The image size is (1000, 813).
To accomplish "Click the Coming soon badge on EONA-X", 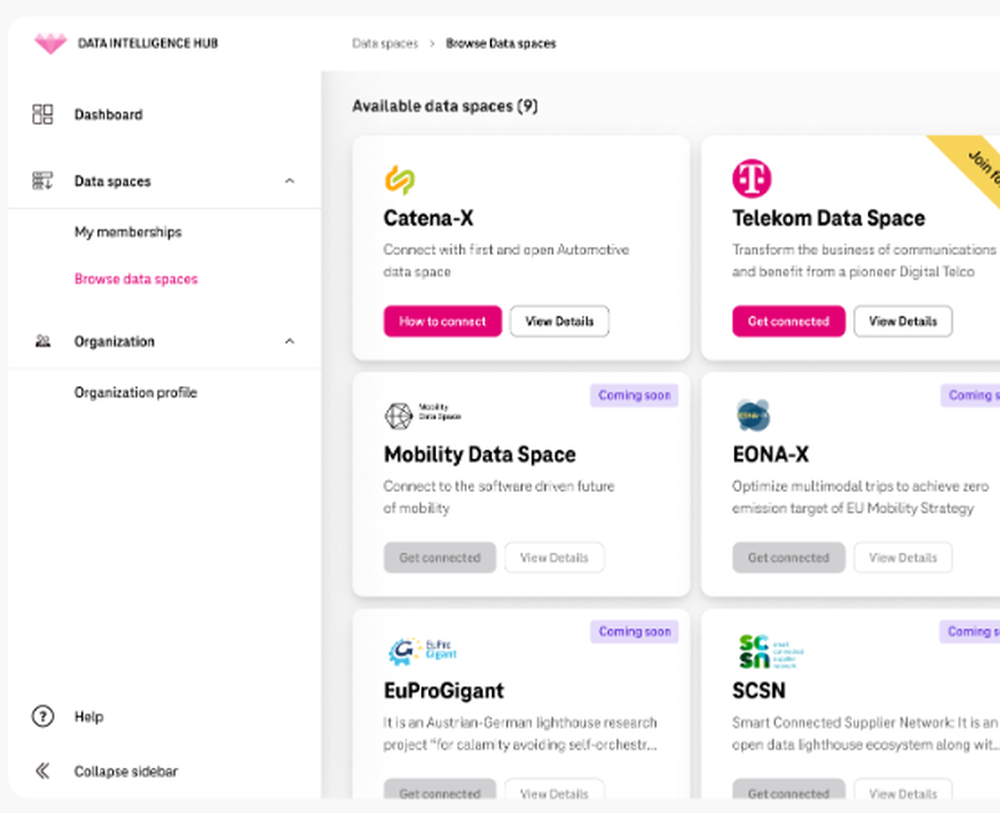I will pyautogui.click(x=970, y=395).
